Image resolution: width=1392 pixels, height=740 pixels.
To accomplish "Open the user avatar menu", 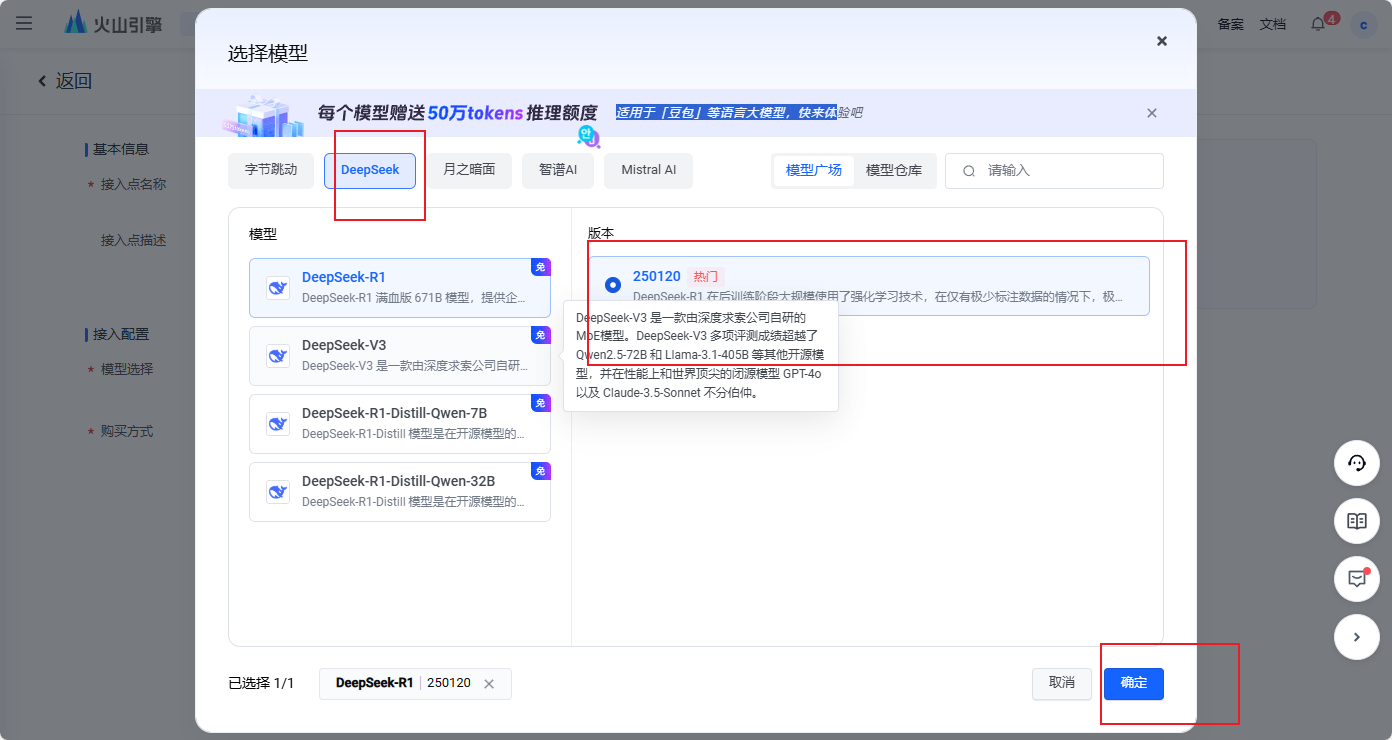I will point(1364,24).
